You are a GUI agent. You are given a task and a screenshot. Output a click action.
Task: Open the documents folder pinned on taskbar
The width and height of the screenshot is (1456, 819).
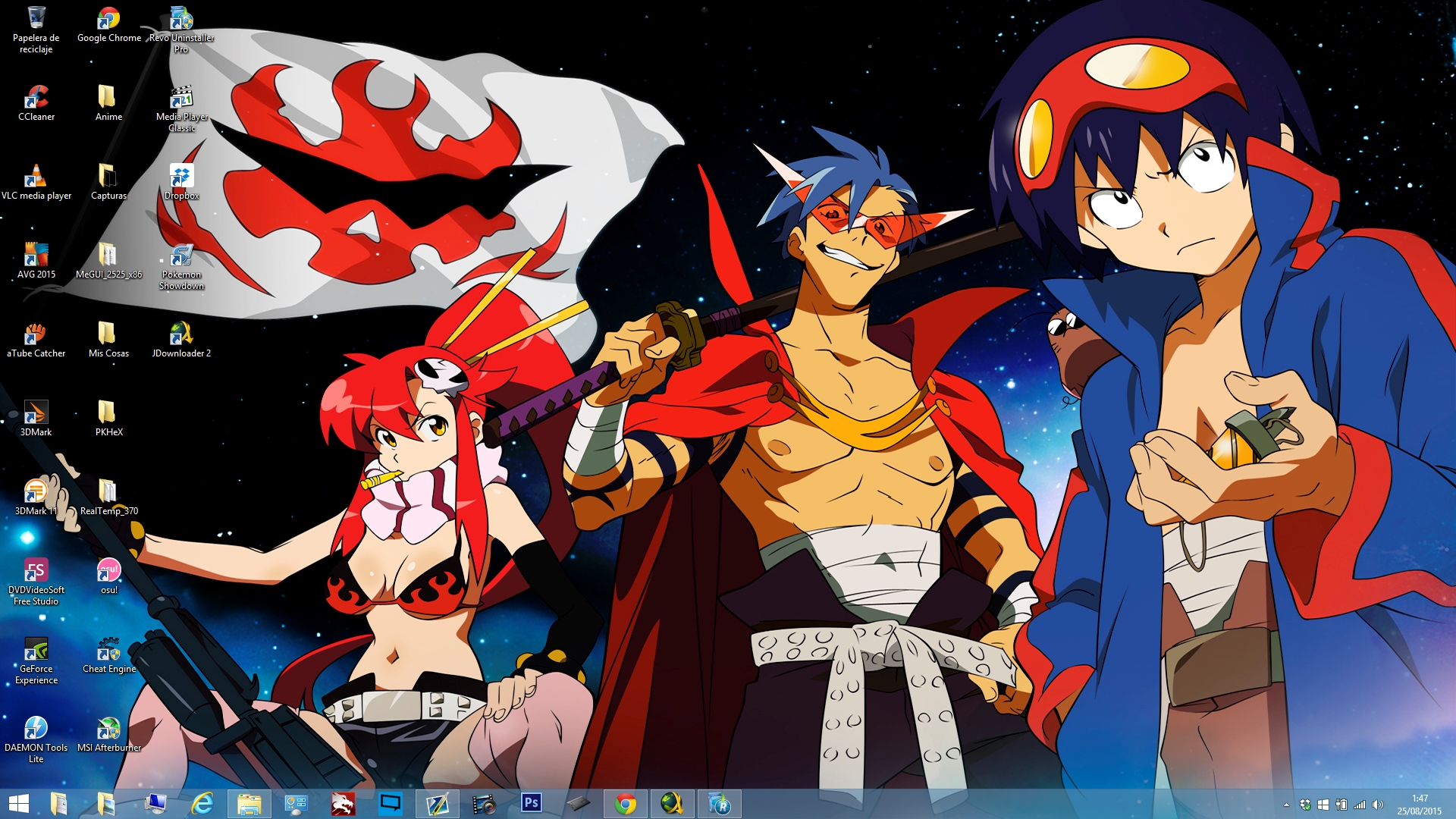tap(59, 804)
